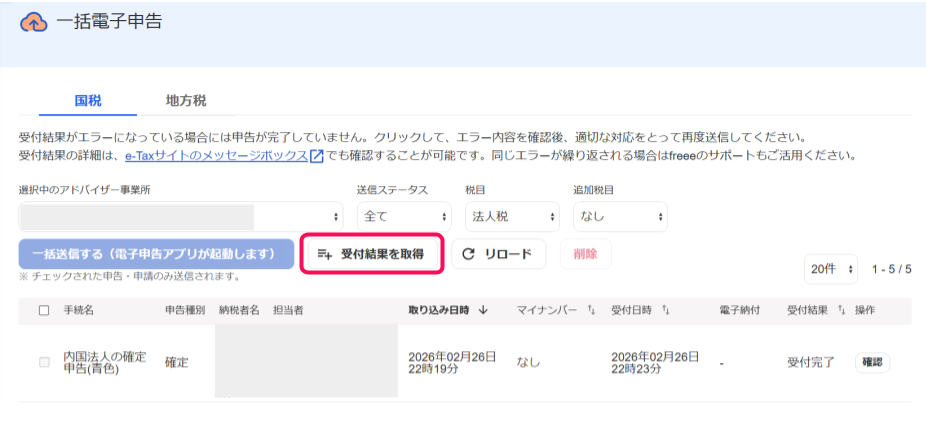Click the 内国法人の確定申告(青色) procedure name

point(105,363)
